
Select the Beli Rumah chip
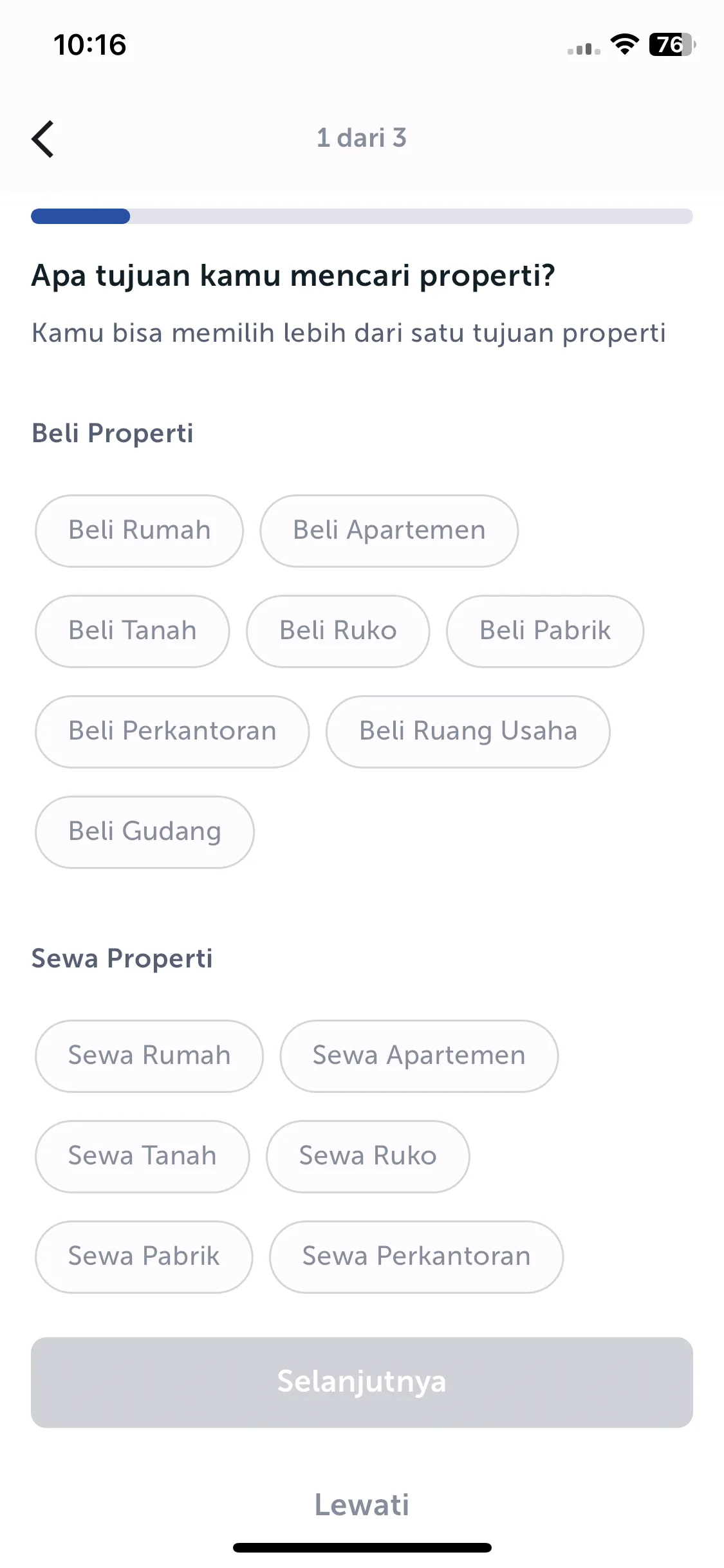[x=139, y=530]
